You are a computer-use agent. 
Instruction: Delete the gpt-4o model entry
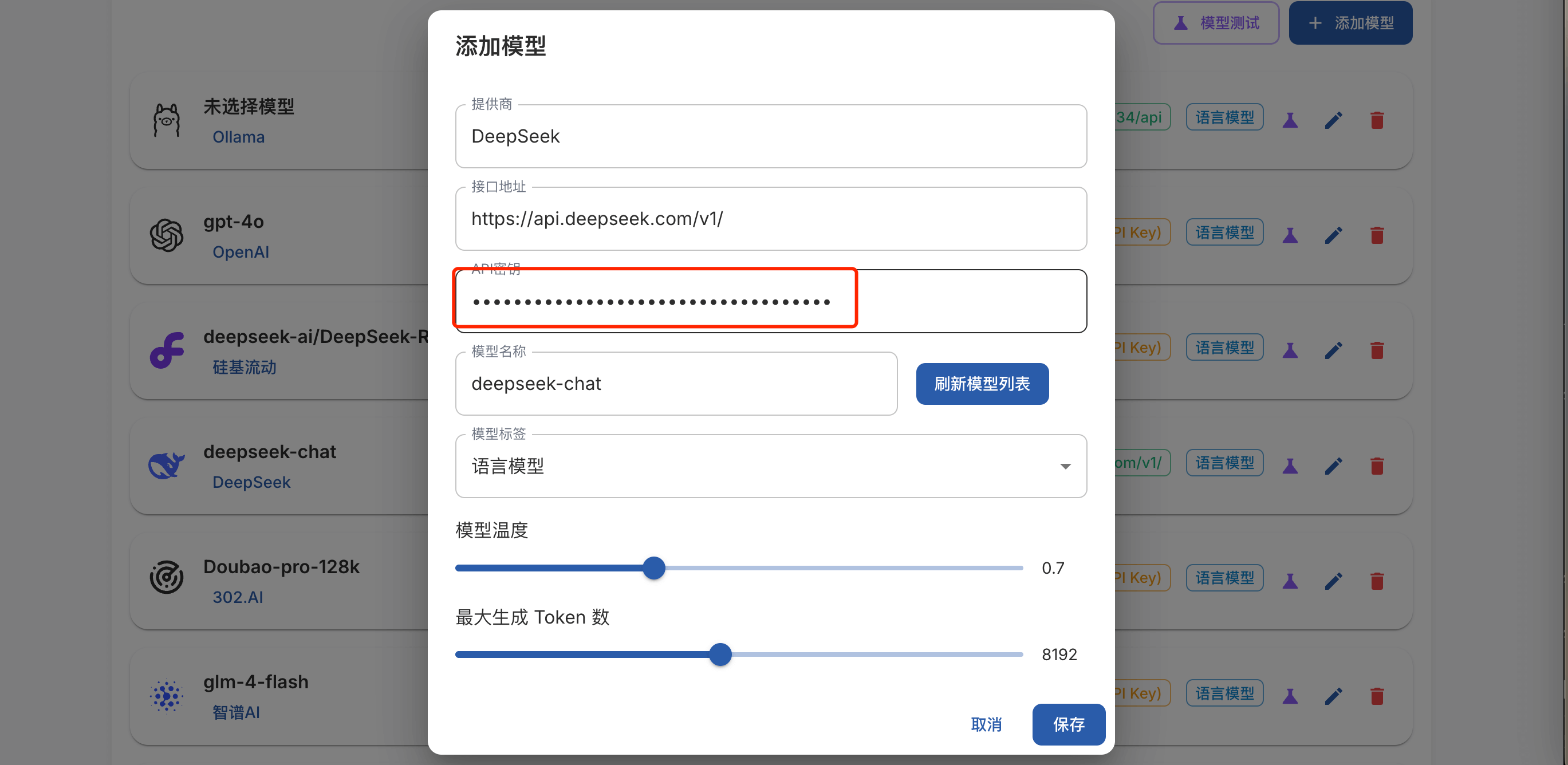click(1377, 235)
